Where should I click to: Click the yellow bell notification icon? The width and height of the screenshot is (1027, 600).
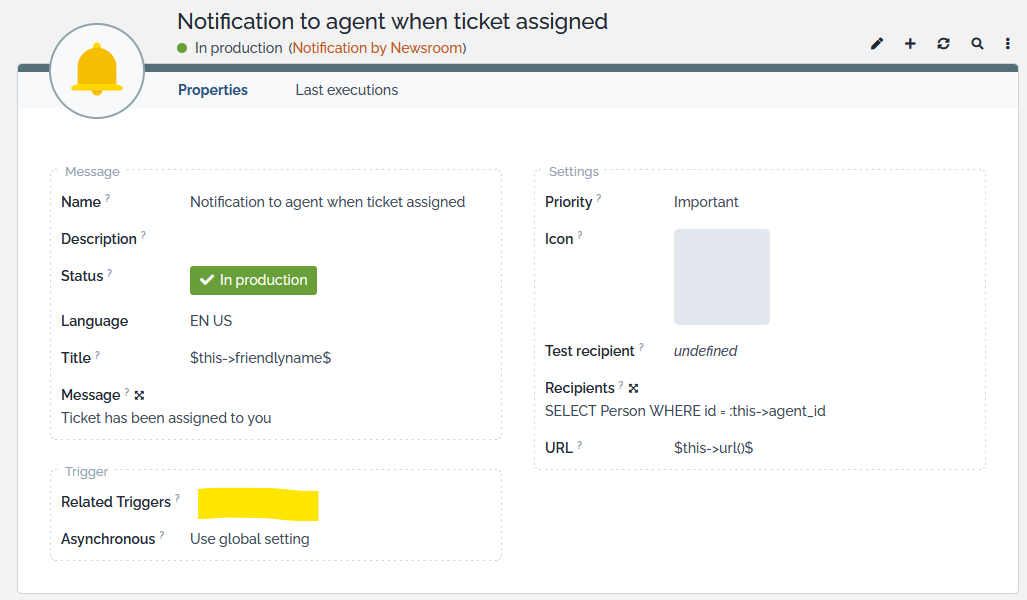[97, 70]
